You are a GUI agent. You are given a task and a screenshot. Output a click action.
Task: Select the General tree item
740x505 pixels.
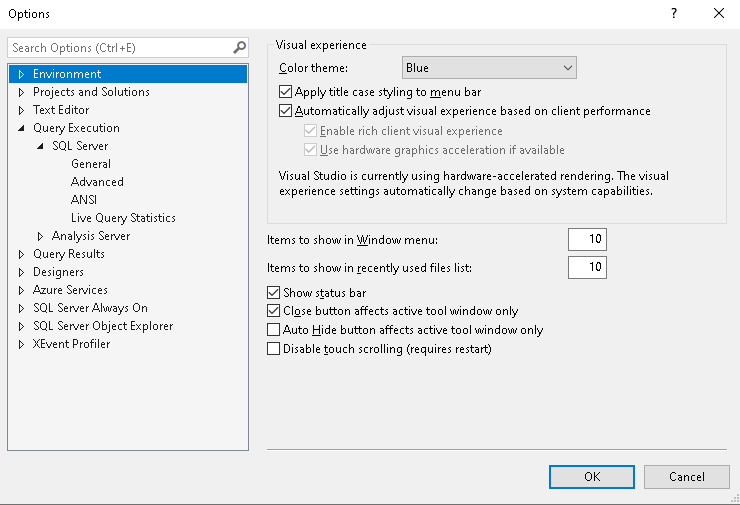click(x=91, y=164)
